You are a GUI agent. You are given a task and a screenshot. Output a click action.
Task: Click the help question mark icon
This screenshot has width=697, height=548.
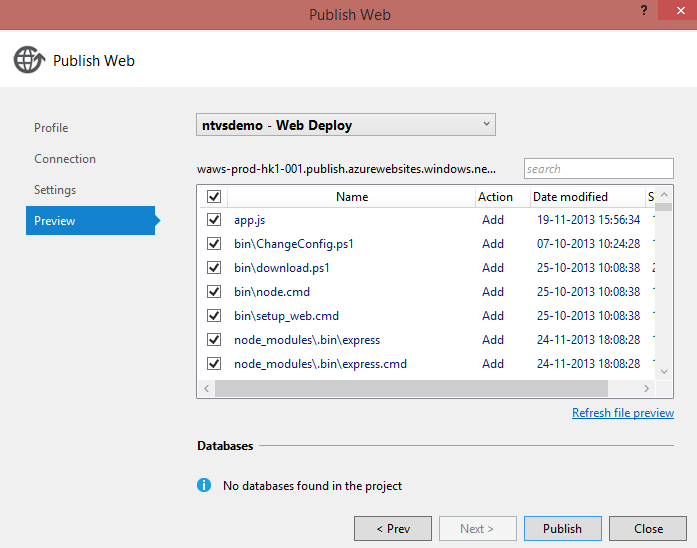(644, 10)
